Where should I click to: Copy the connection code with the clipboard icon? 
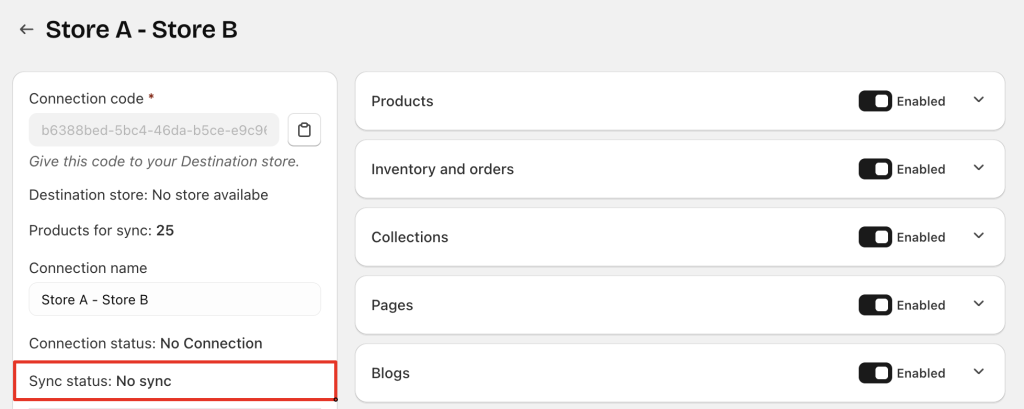(x=304, y=130)
